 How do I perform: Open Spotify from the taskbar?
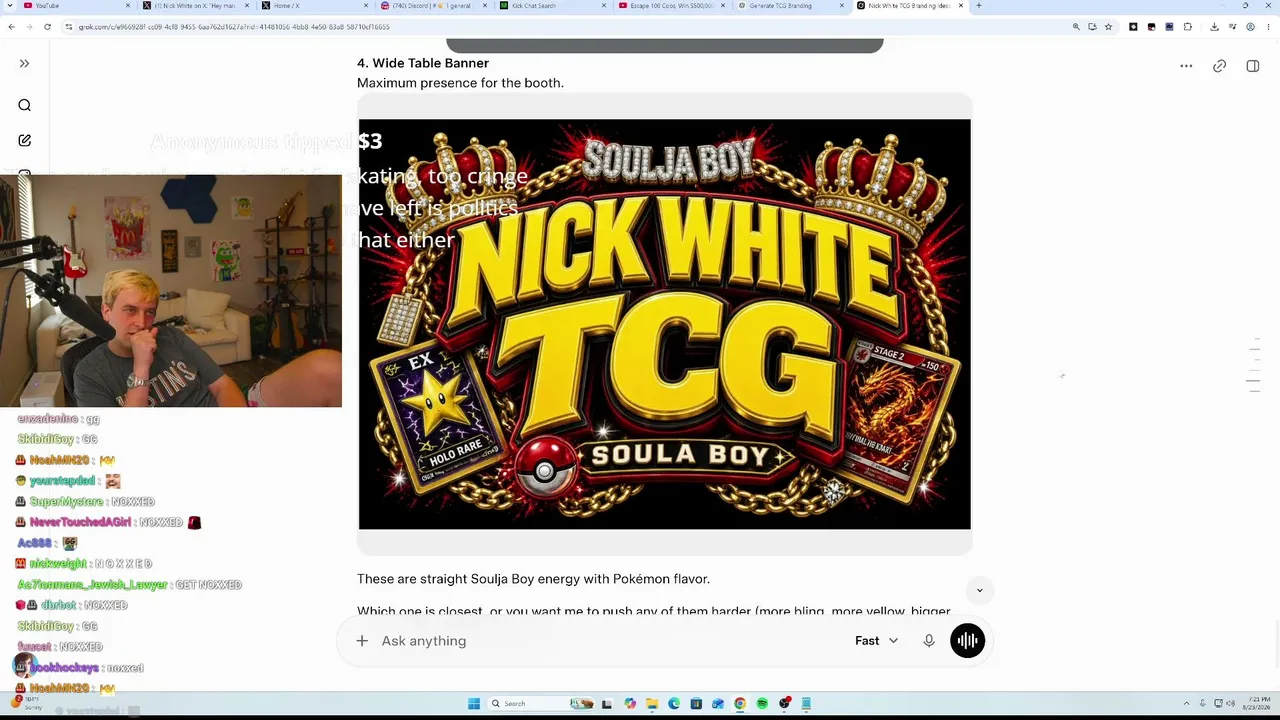click(x=762, y=704)
